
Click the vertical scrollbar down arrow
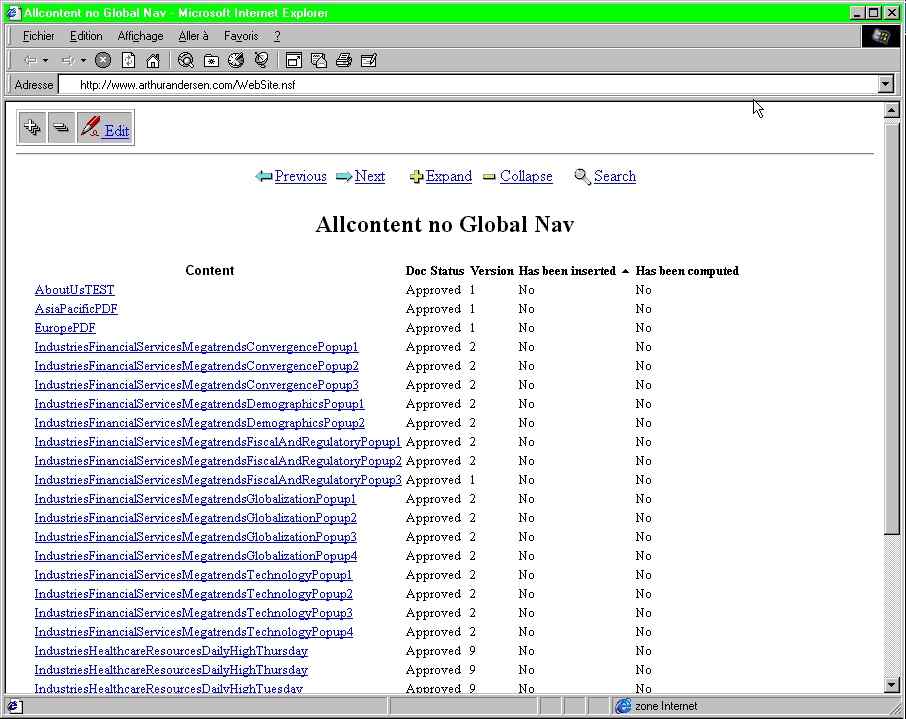pos(892,685)
